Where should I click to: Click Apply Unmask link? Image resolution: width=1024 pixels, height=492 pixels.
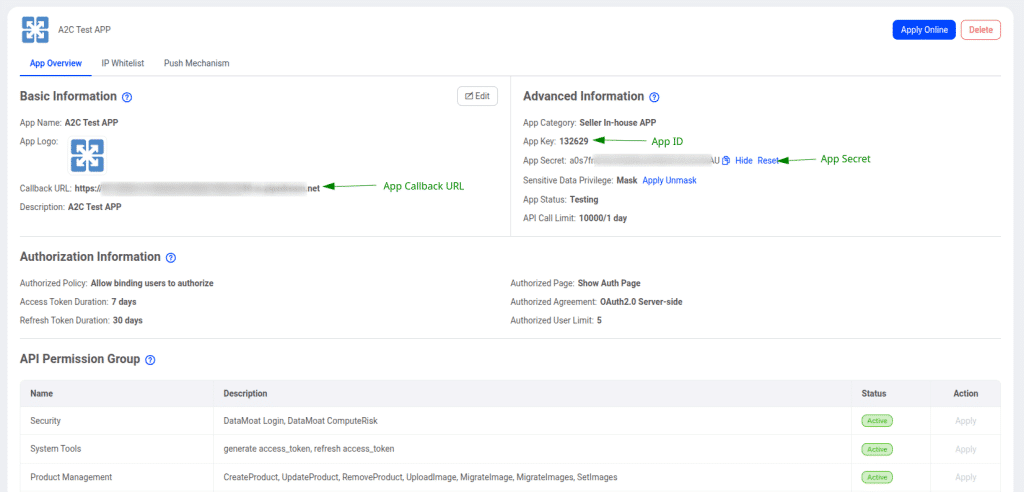pyautogui.click(x=669, y=180)
